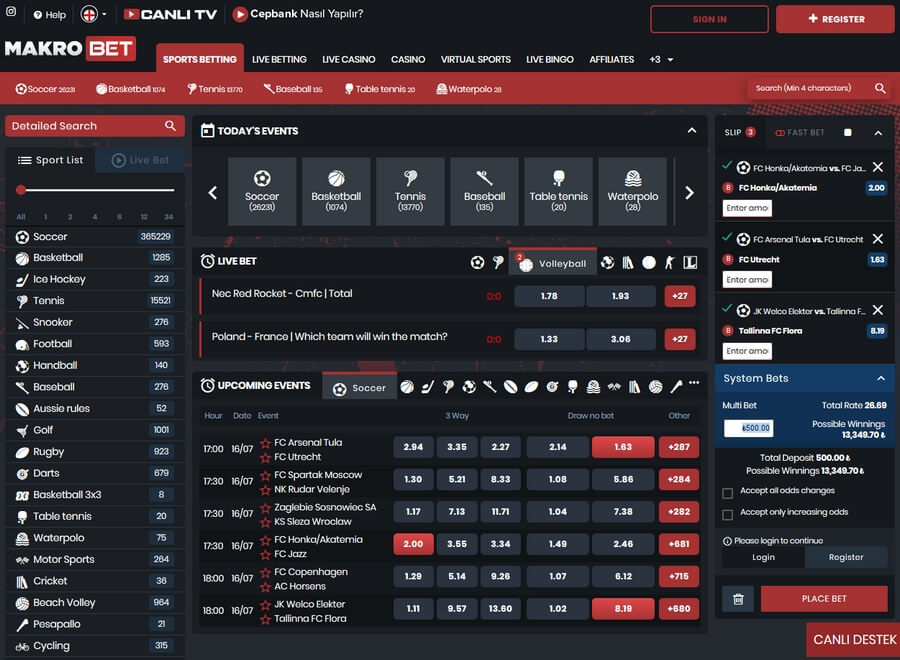Tick Accept all odds changes checkbox
900x660 pixels.
727,493
